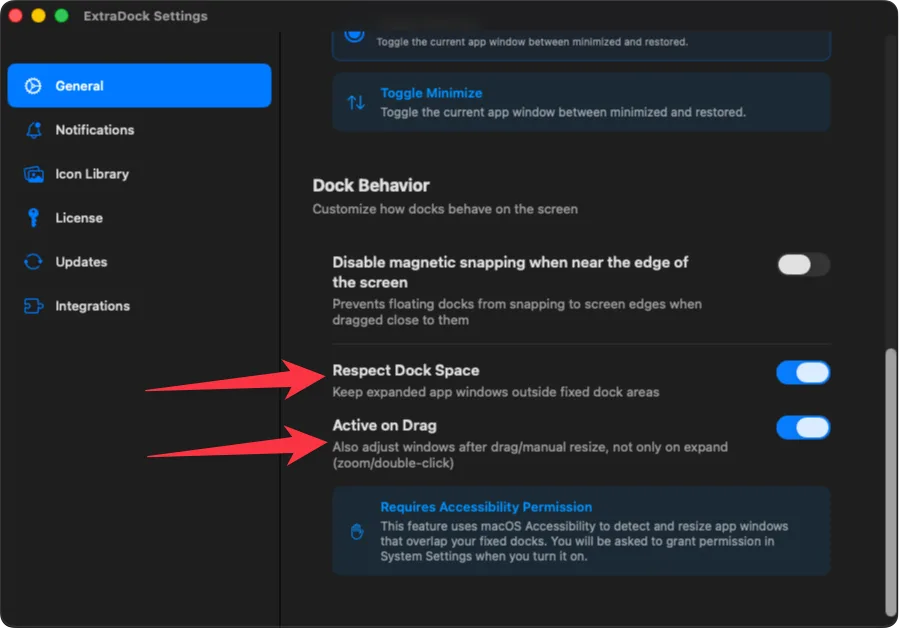
Task: Click the ExtraDock Settings window title
Action: point(146,16)
